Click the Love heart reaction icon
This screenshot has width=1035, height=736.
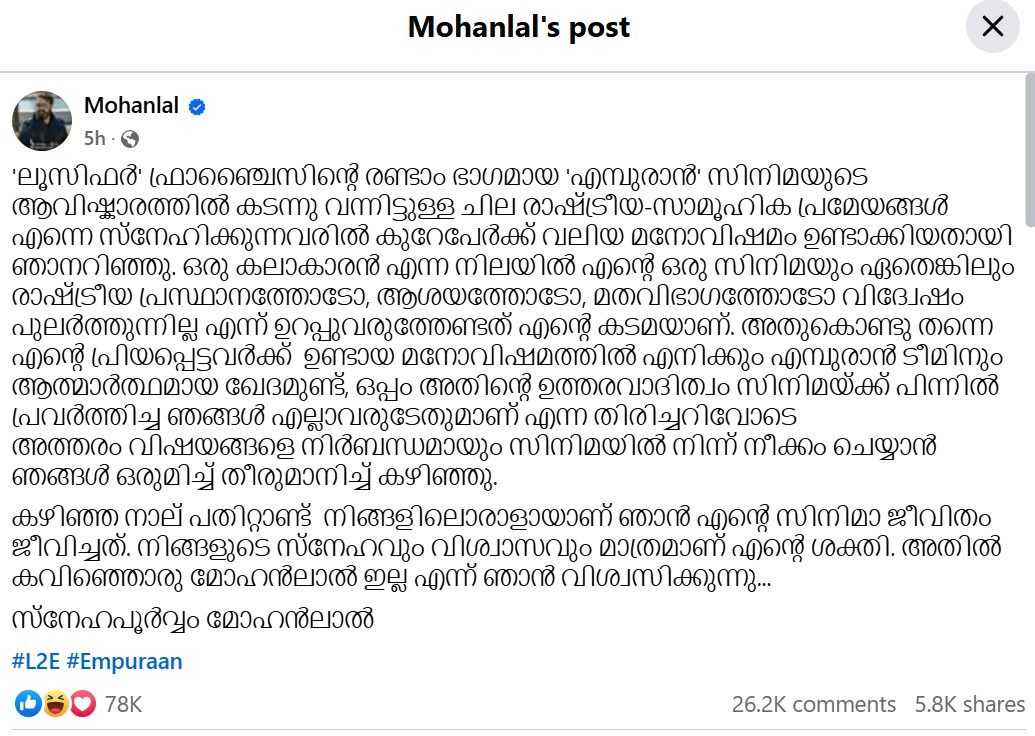pos(82,704)
